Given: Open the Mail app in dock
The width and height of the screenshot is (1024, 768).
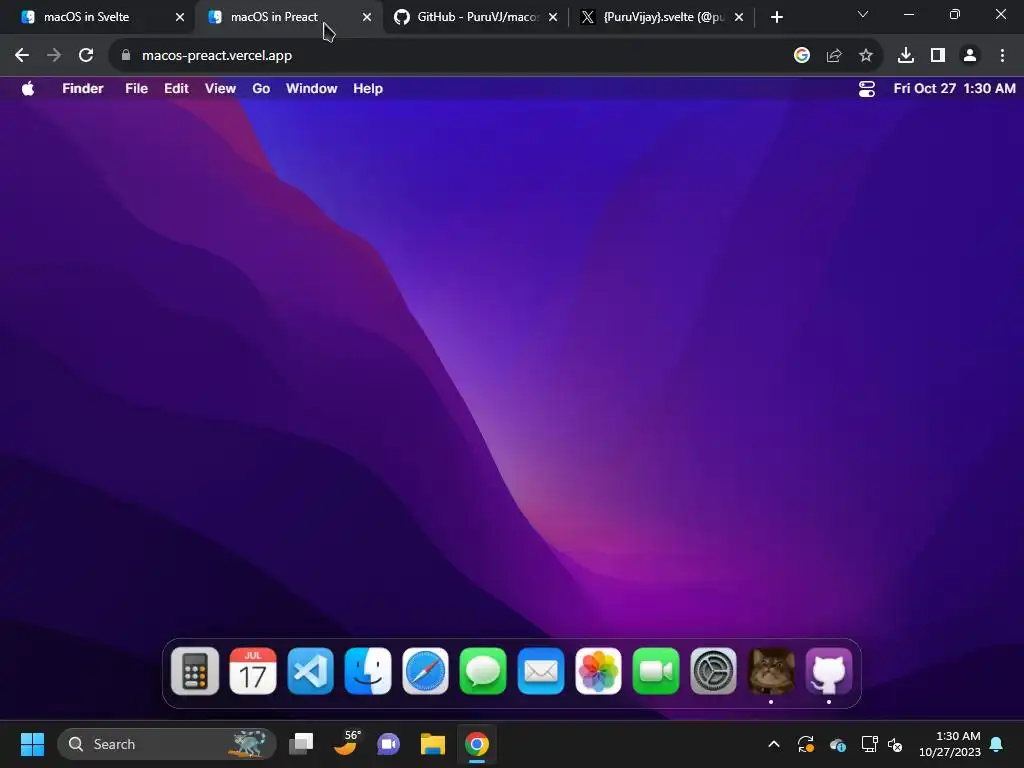Looking at the screenshot, I should (x=541, y=671).
